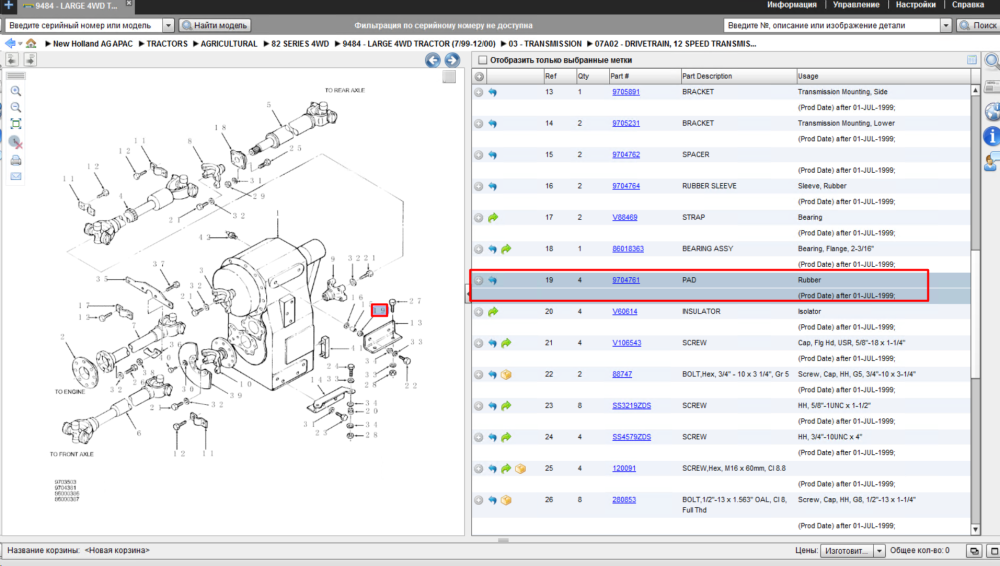Open the Информация menu
The image size is (1000, 566).
(791, 4)
